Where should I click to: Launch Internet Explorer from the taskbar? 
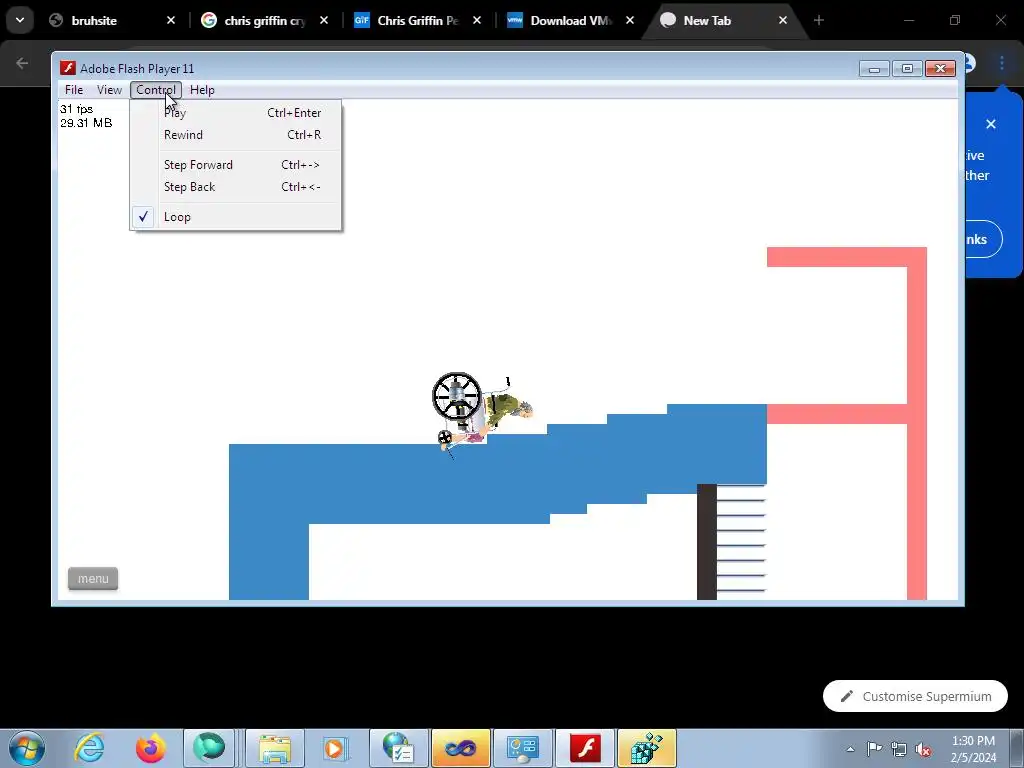click(89, 748)
